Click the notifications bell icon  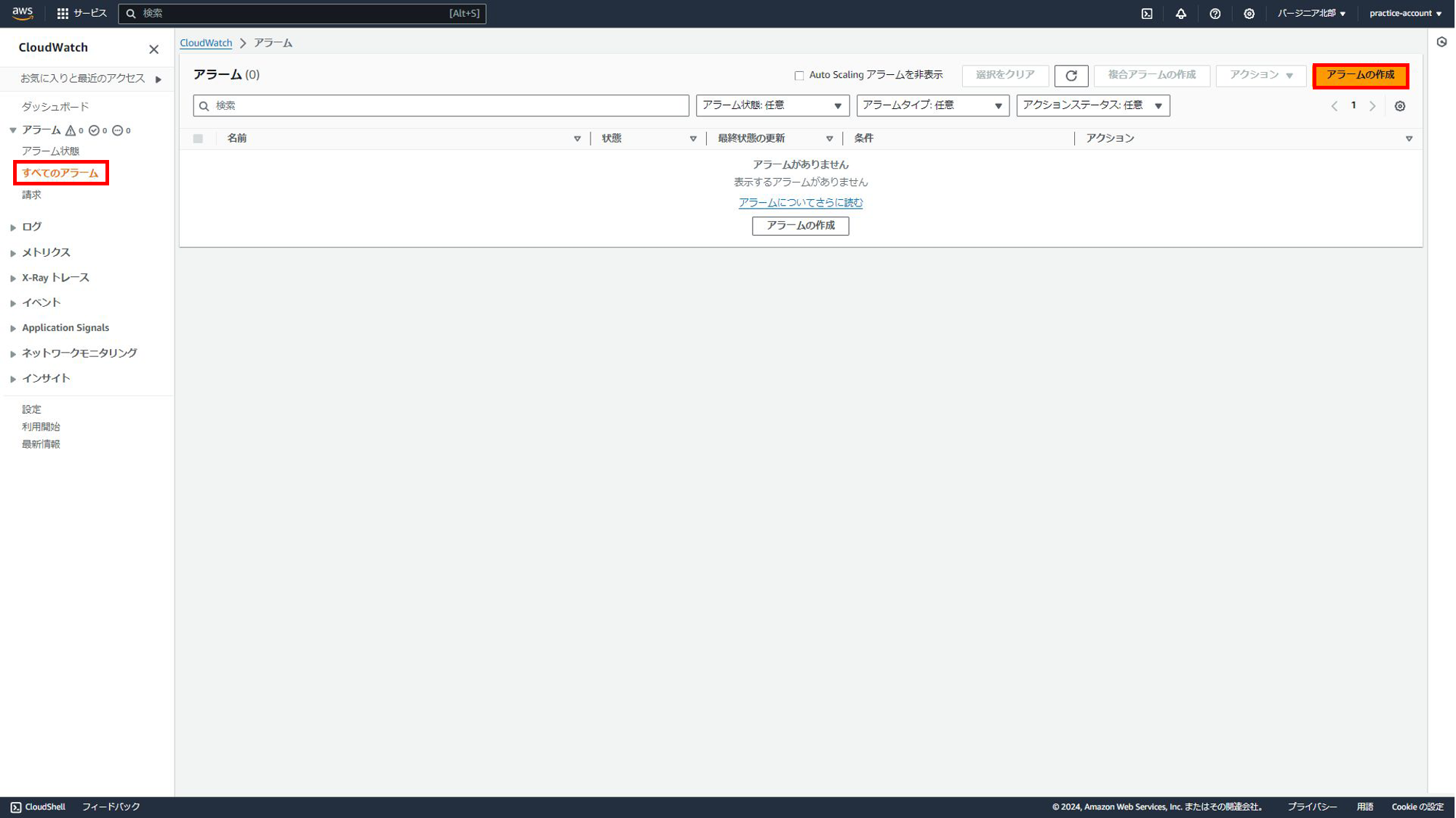pos(1181,14)
